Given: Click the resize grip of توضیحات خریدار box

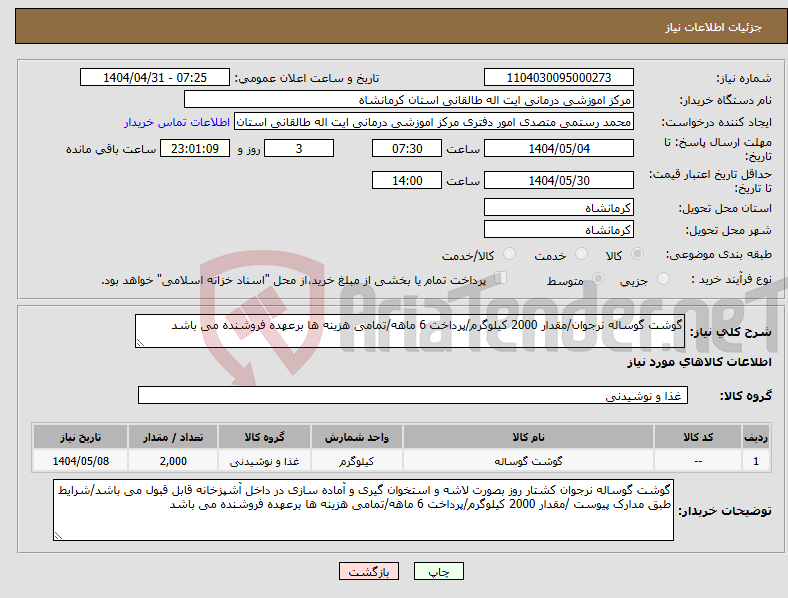Looking at the screenshot, I should [x=58, y=536].
